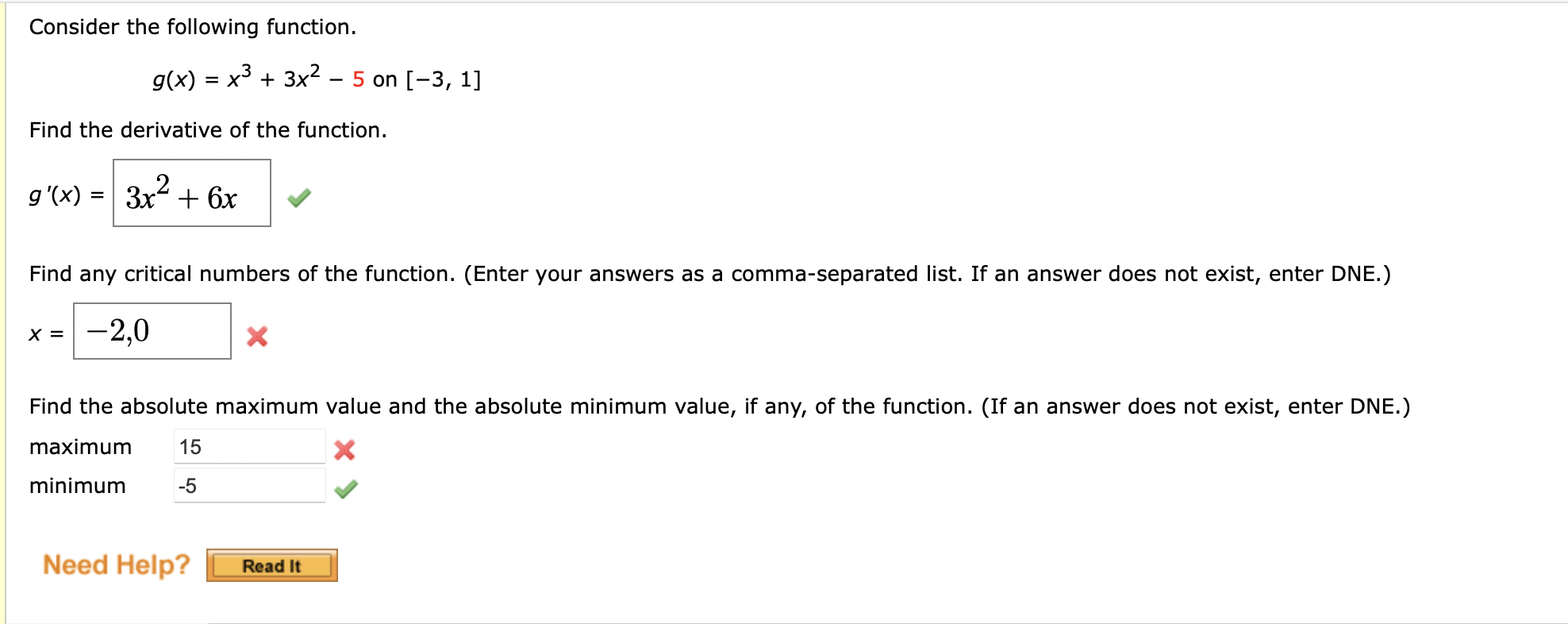Click the x = label beside the answer box
Viewport: 1568px width, 624px height.
[46, 335]
